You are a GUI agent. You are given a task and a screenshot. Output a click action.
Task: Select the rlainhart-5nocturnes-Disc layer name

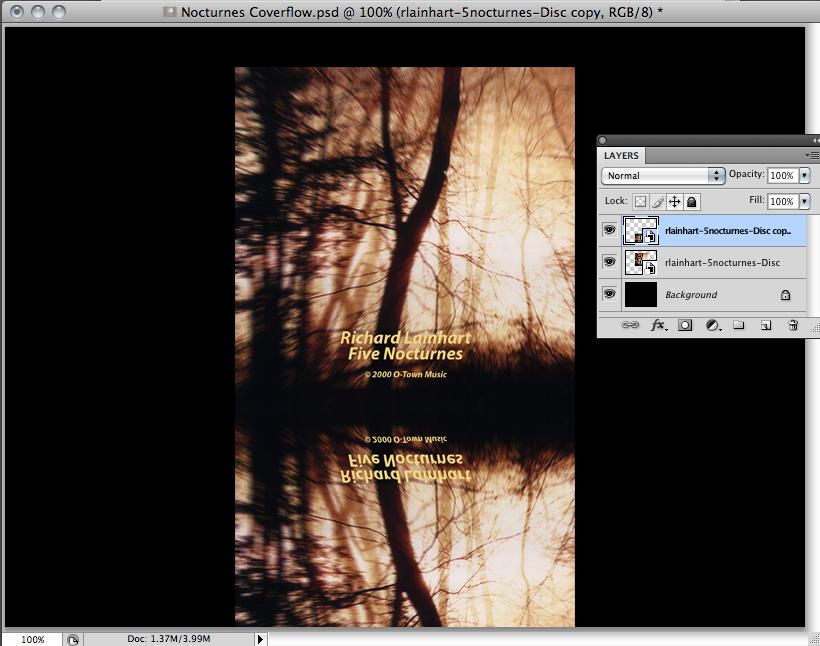coord(722,262)
